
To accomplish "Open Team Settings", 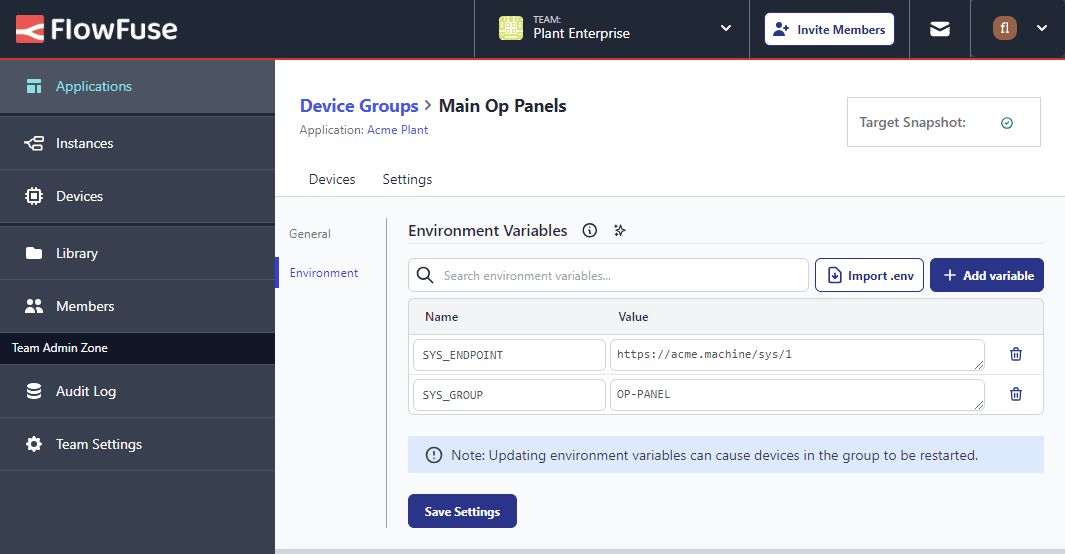I will [x=137, y=444].
